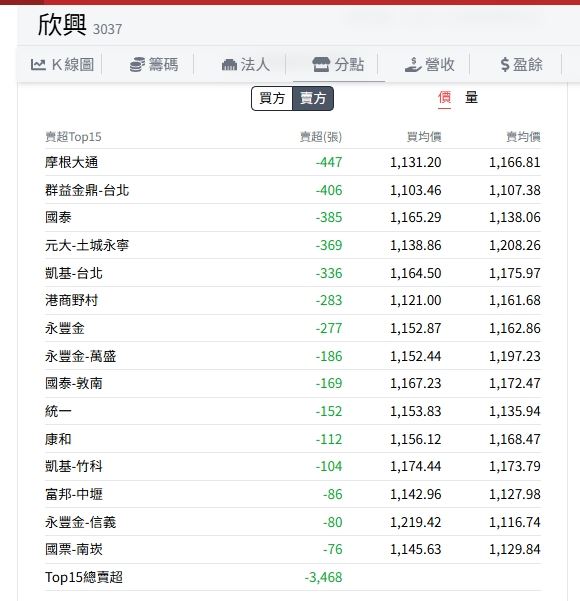Click buy average price 1,121.00
The height and width of the screenshot is (601, 580).
point(416,300)
